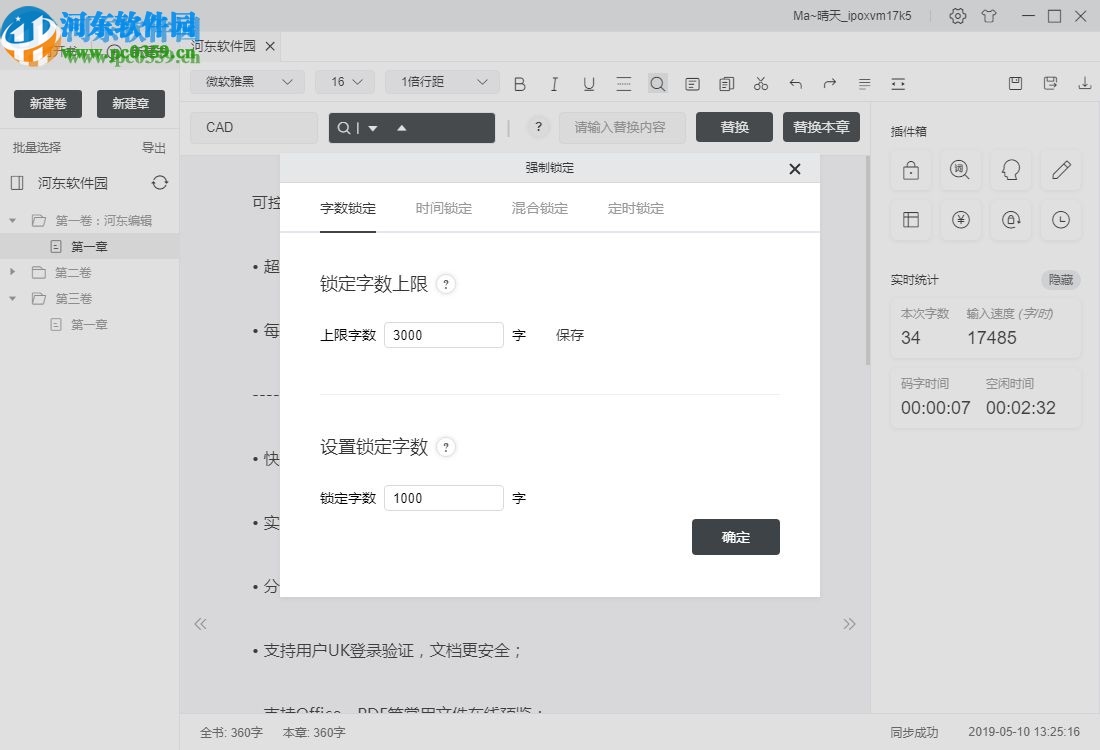Click the 确定 confirm button

pyautogui.click(x=735, y=537)
